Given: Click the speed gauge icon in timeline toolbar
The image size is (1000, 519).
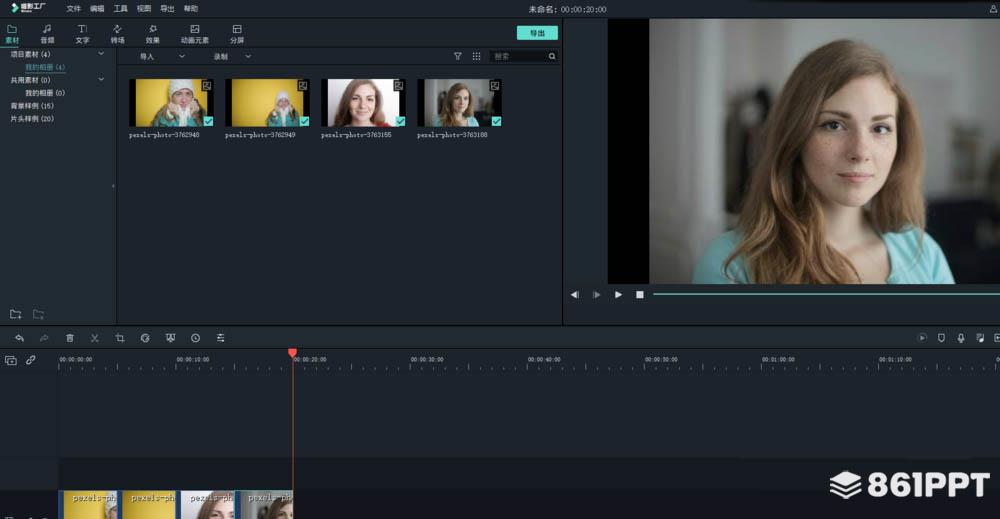Looking at the screenshot, I should (145, 338).
